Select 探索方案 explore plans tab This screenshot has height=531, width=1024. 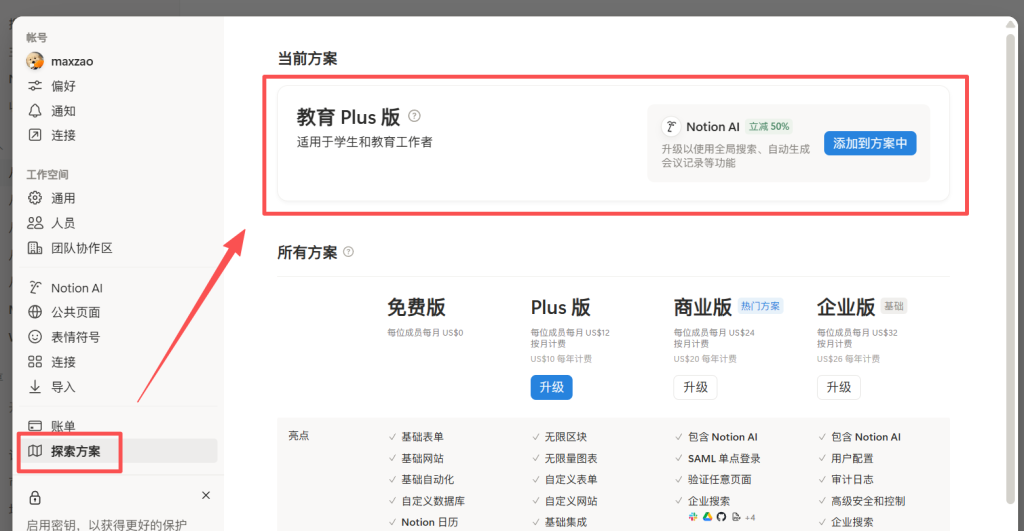click(75, 451)
